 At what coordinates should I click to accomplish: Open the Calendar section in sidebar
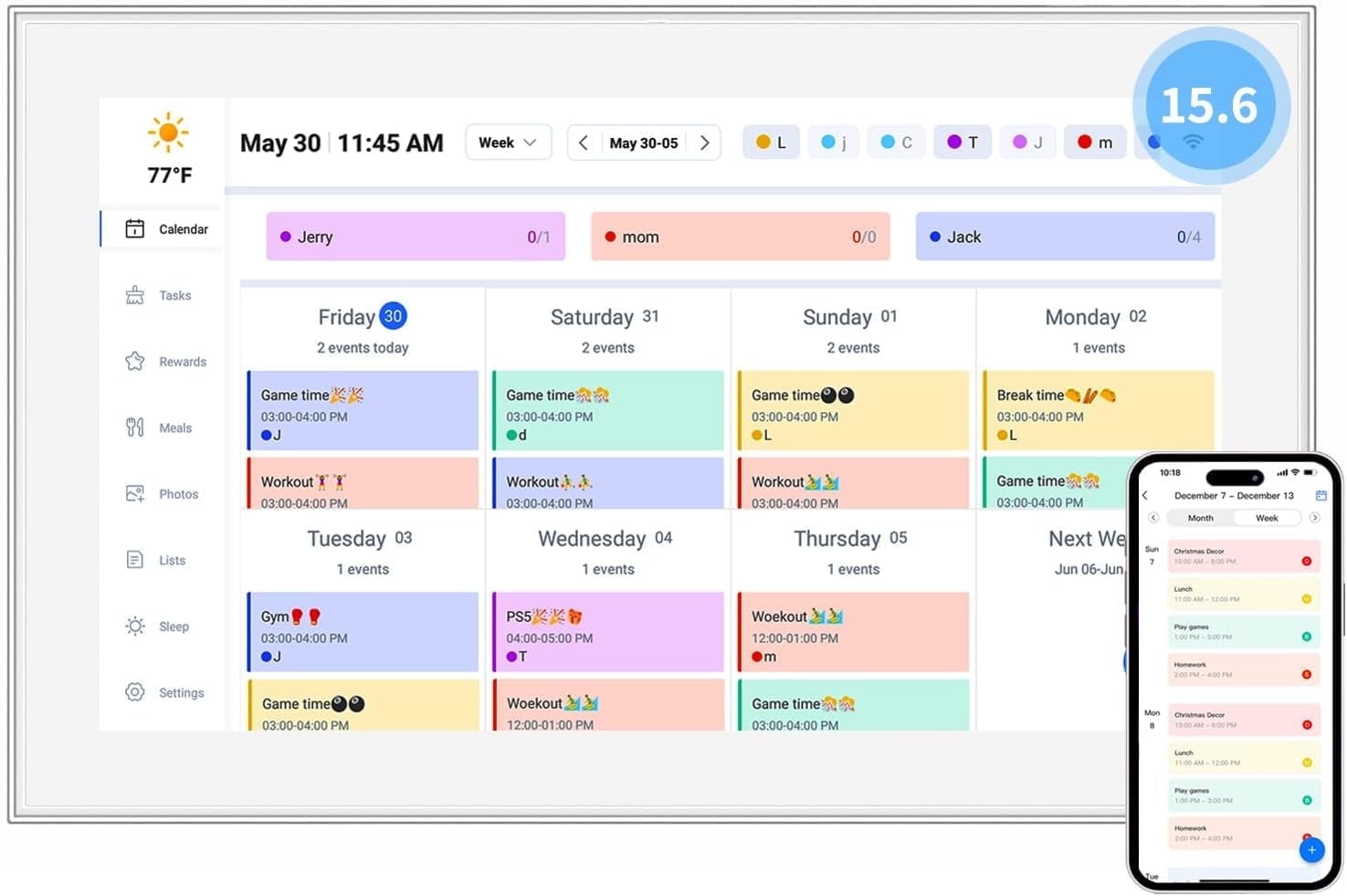166,229
